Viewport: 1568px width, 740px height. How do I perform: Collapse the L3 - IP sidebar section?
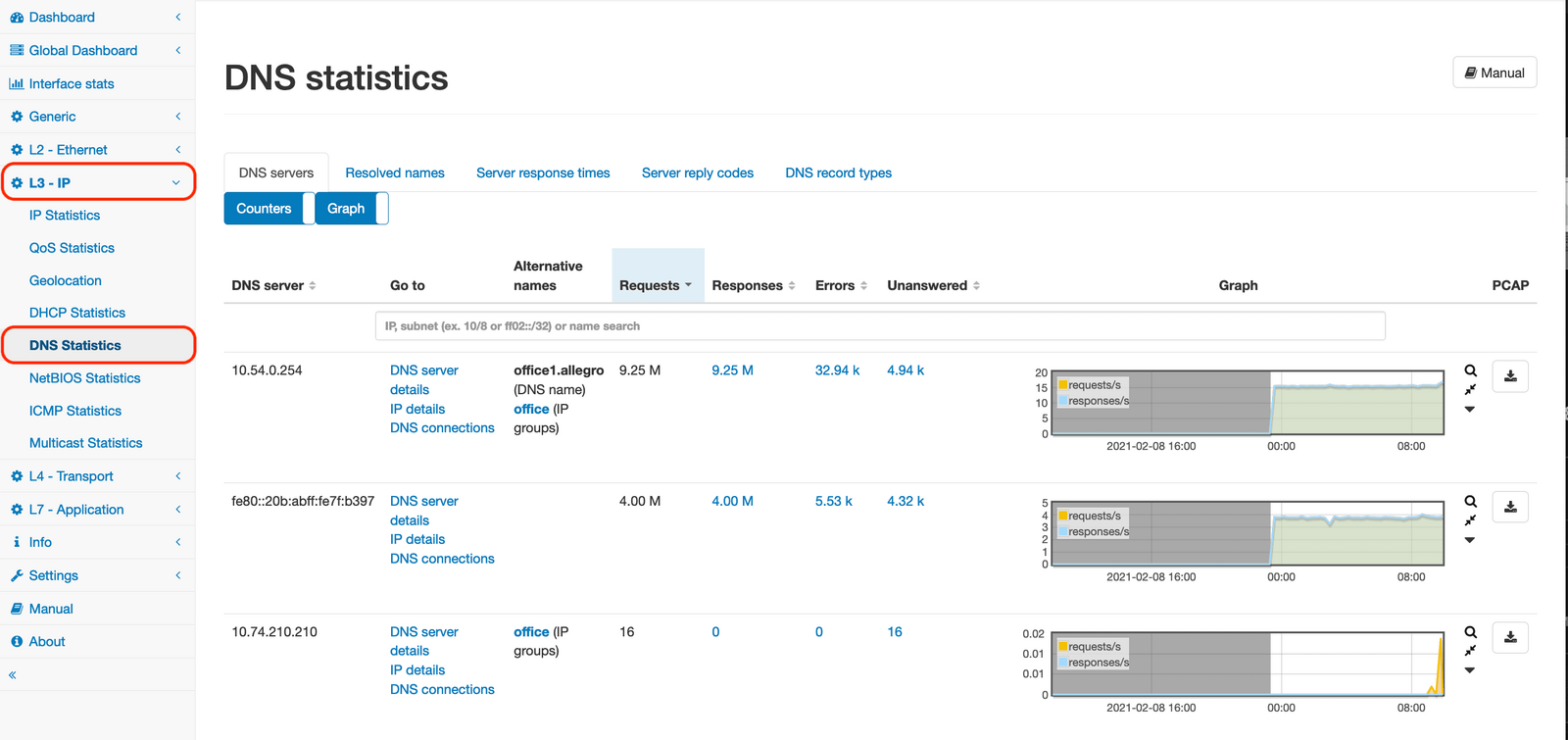click(176, 183)
